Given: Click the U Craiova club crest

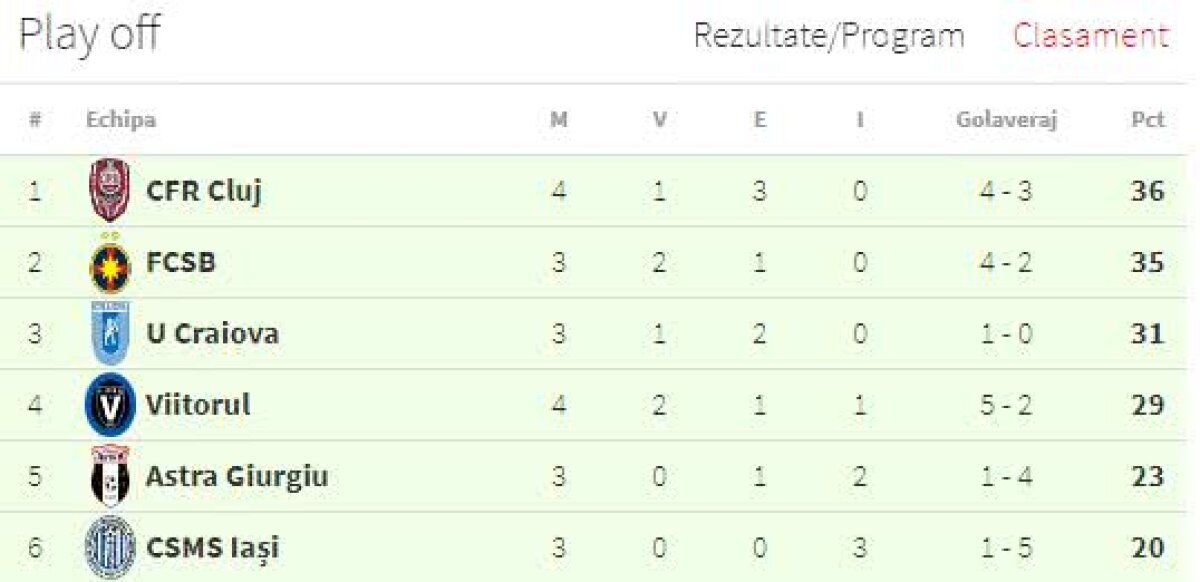Looking at the screenshot, I should (109, 333).
